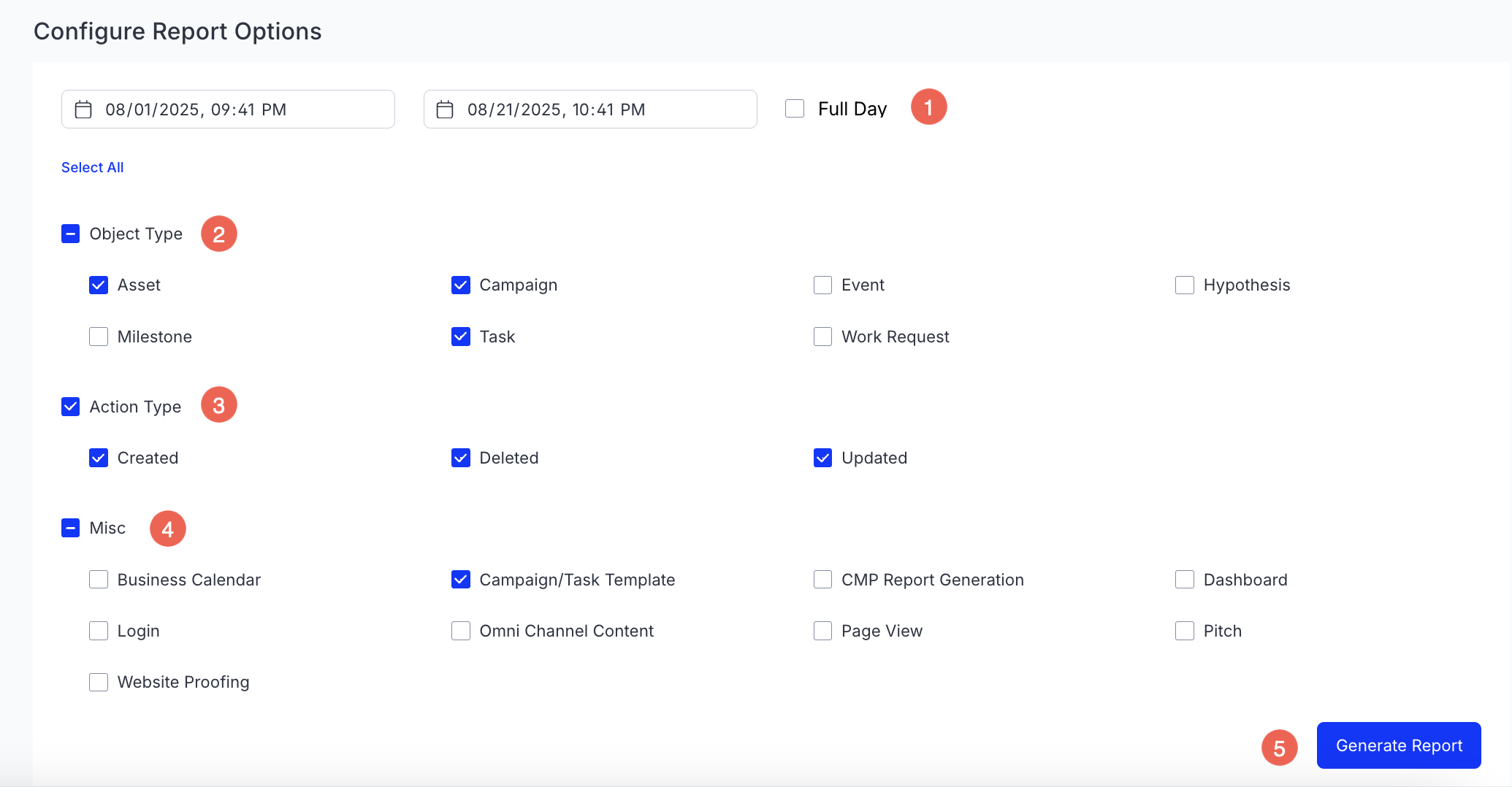Check the Page View option
Viewport: 1512px width, 787px height.
[822, 630]
